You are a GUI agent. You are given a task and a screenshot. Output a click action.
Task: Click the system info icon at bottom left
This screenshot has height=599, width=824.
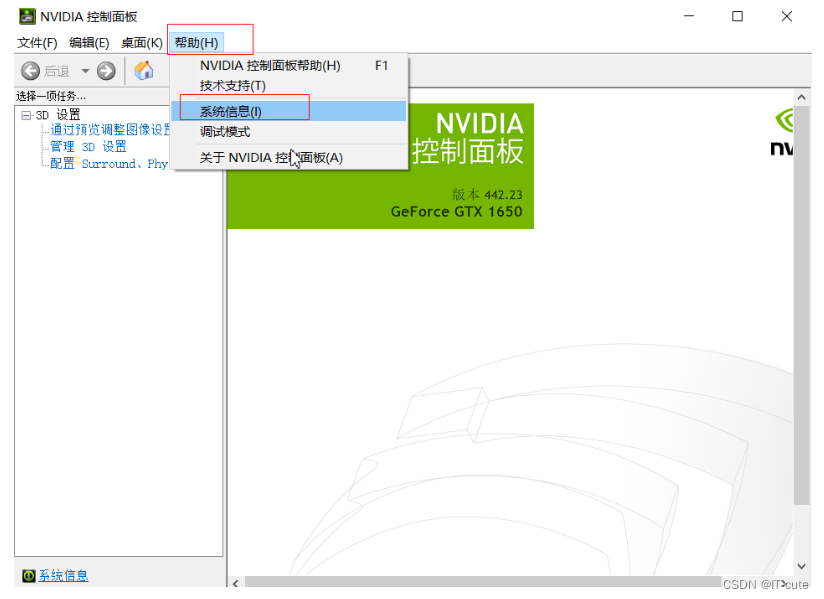29,576
